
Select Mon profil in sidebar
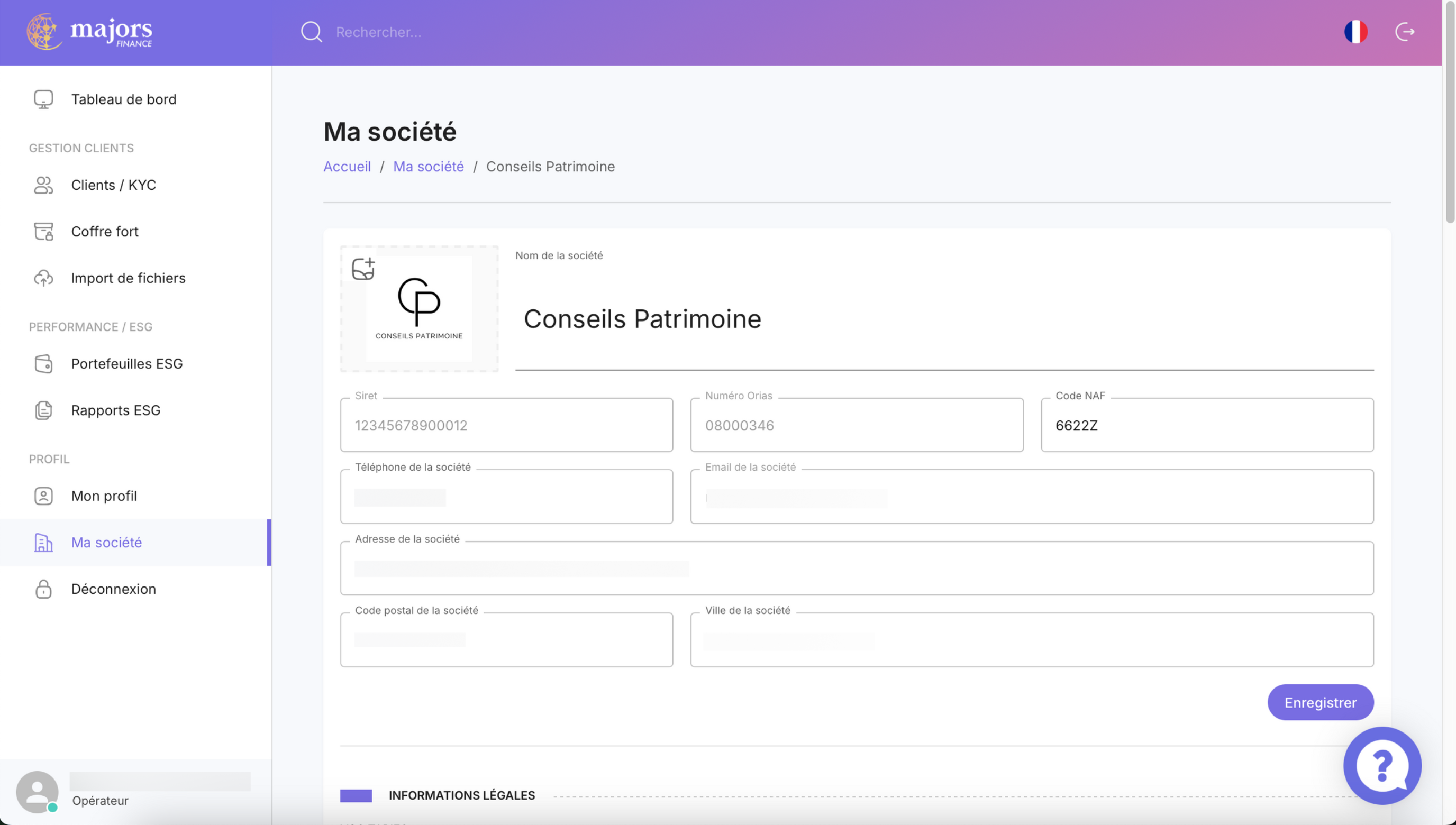coord(104,496)
